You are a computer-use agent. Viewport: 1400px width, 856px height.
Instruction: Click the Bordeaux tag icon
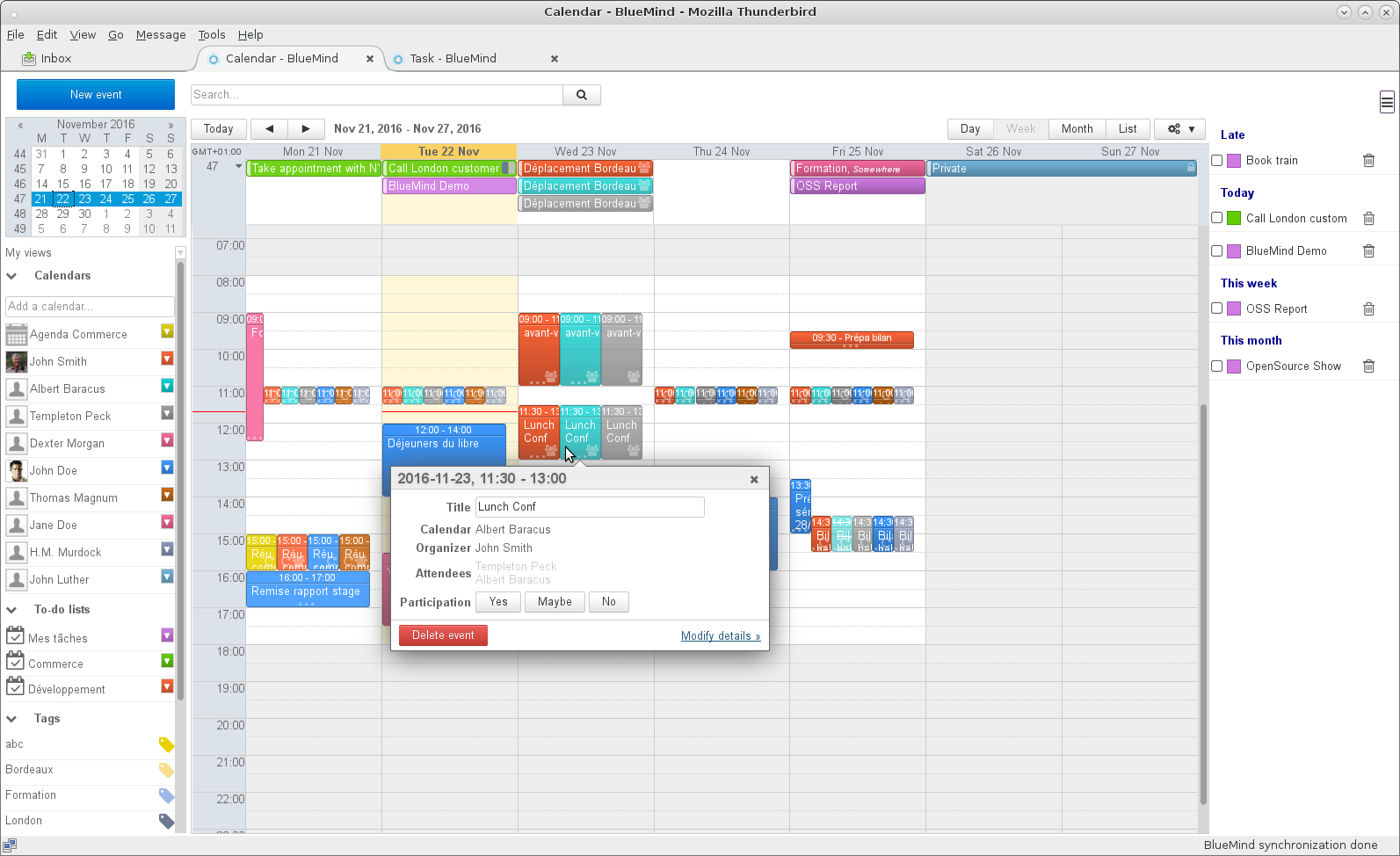coord(166,770)
